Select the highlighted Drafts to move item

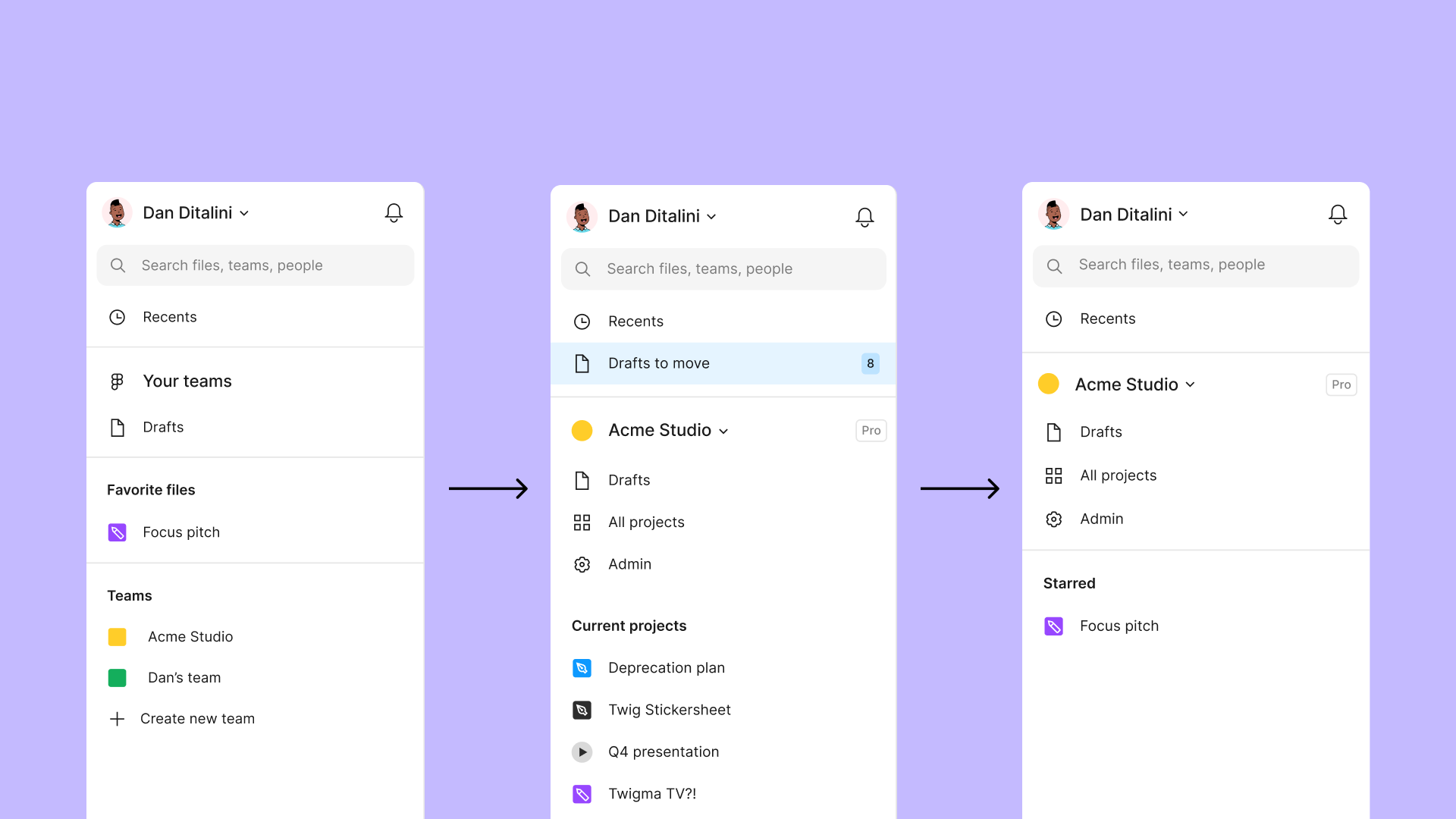658,363
